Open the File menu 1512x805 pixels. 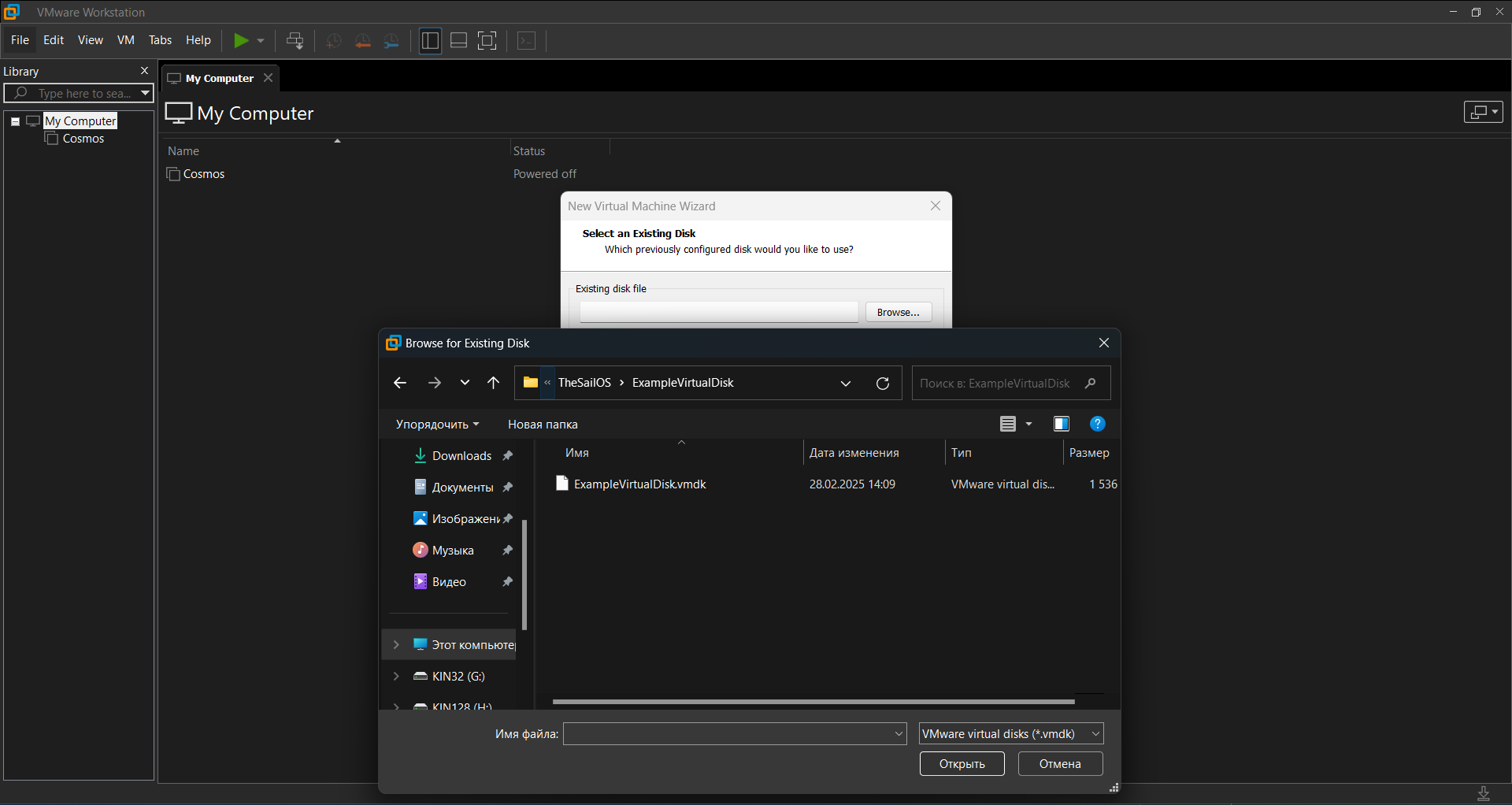tap(20, 40)
